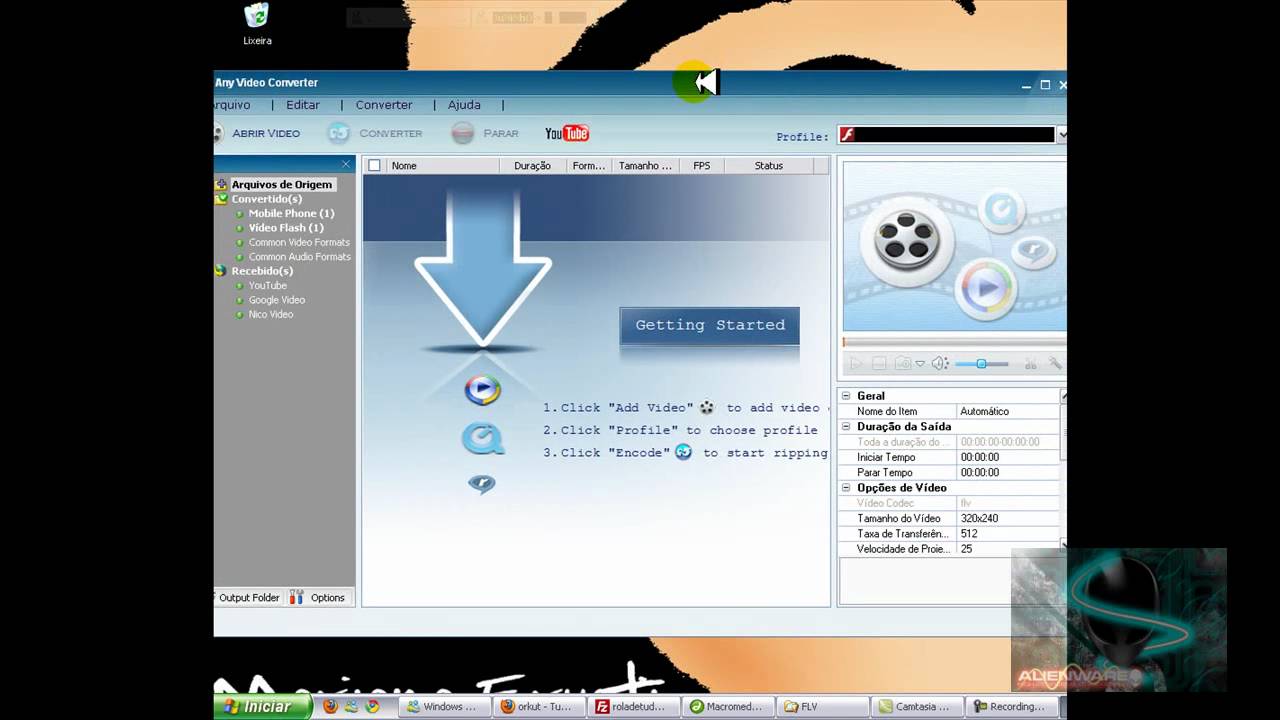The height and width of the screenshot is (720, 1280).
Task: Open Lixeira recycle bin desktop icon
Action: [x=257, y=25]
